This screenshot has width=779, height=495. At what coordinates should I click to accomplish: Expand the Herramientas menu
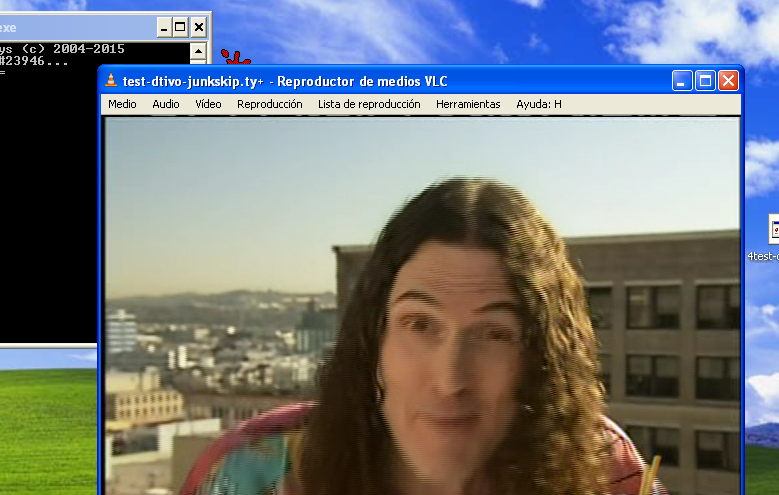pyautogui.click(x=468, y=104)
